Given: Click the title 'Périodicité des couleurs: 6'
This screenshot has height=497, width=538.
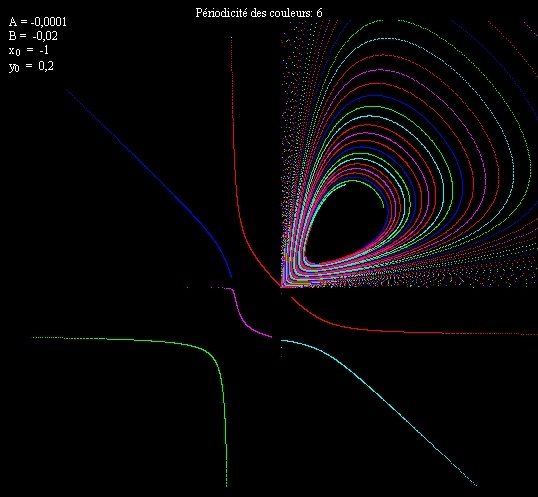Looking at the screenshot, I should tap(259, 13).
